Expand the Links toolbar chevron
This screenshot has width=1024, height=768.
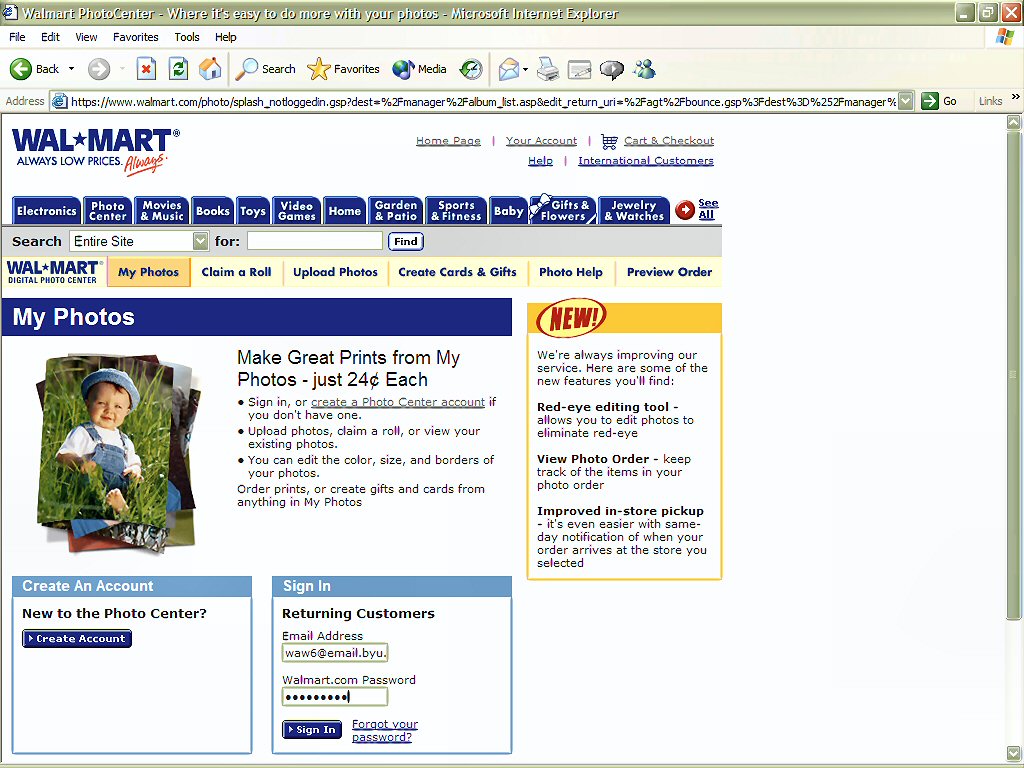coord(1015,97)
